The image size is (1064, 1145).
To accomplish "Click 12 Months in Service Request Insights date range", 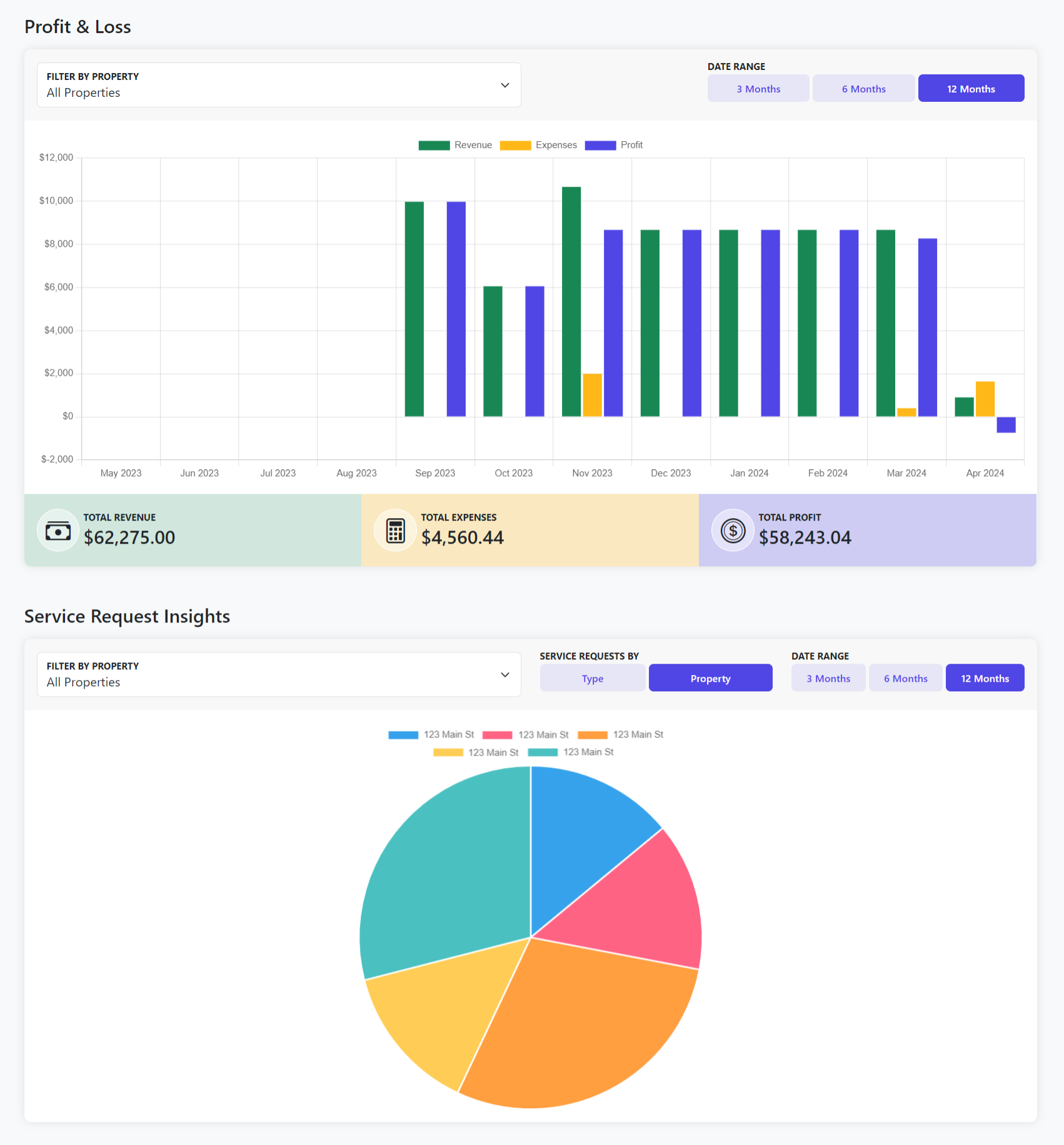I will [985, 677].
